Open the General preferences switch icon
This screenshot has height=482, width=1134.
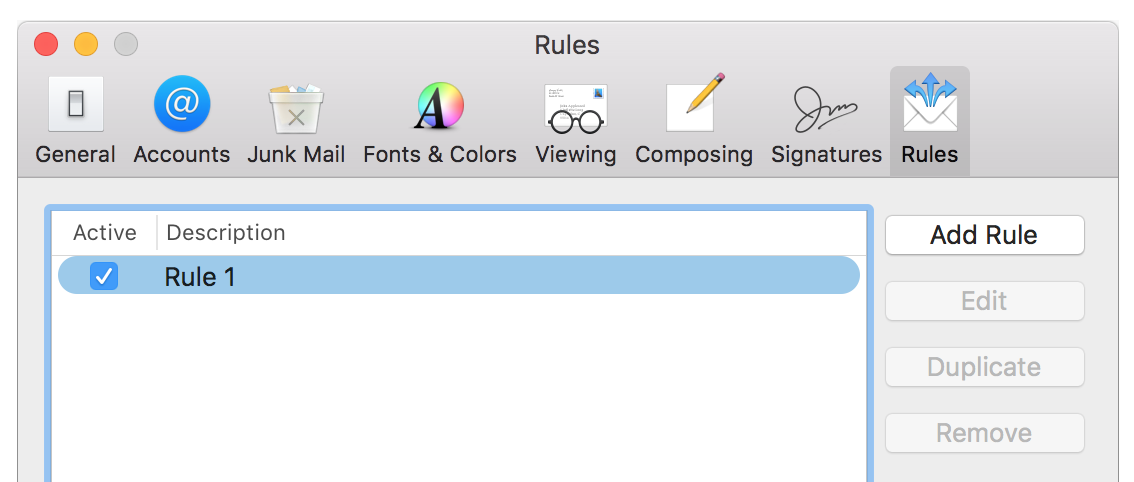coord(76,105)
